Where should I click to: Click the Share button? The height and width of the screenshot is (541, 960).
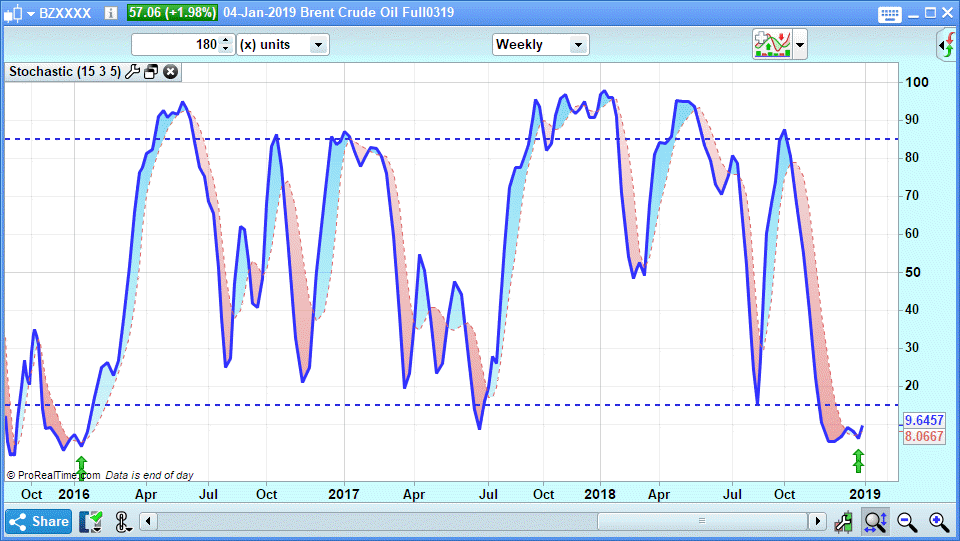39,521
